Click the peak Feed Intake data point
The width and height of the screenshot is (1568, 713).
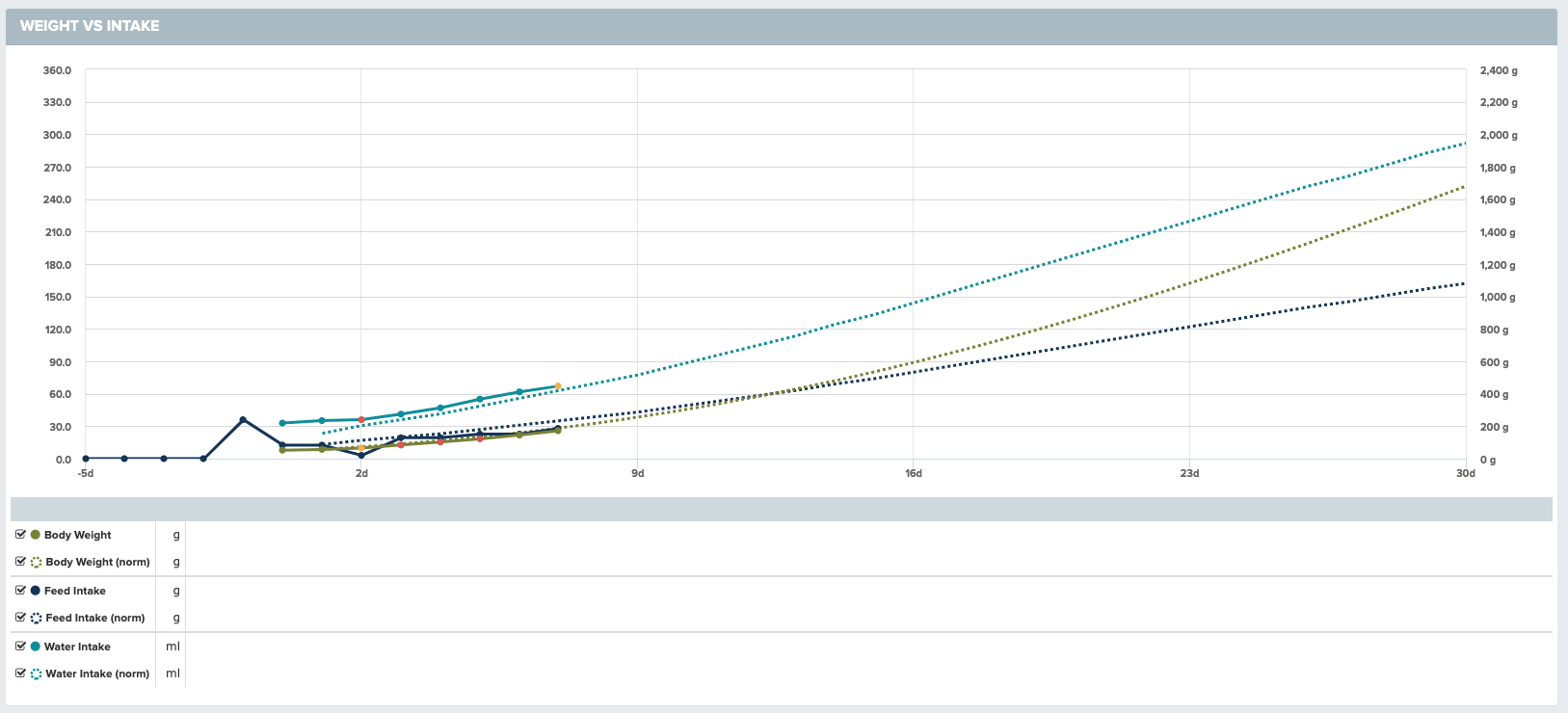point(243,420)
